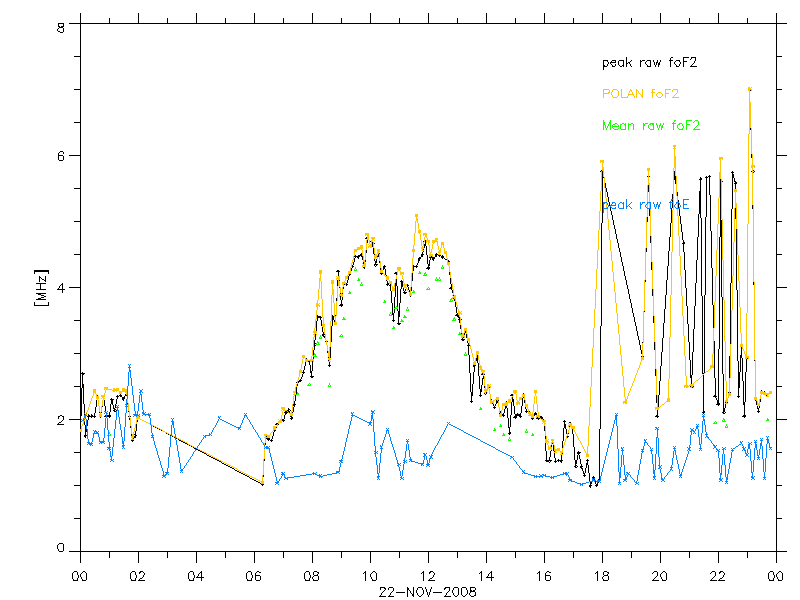
Task: Click the x-axis hour label 06
Action: click(x=254, y=577)
